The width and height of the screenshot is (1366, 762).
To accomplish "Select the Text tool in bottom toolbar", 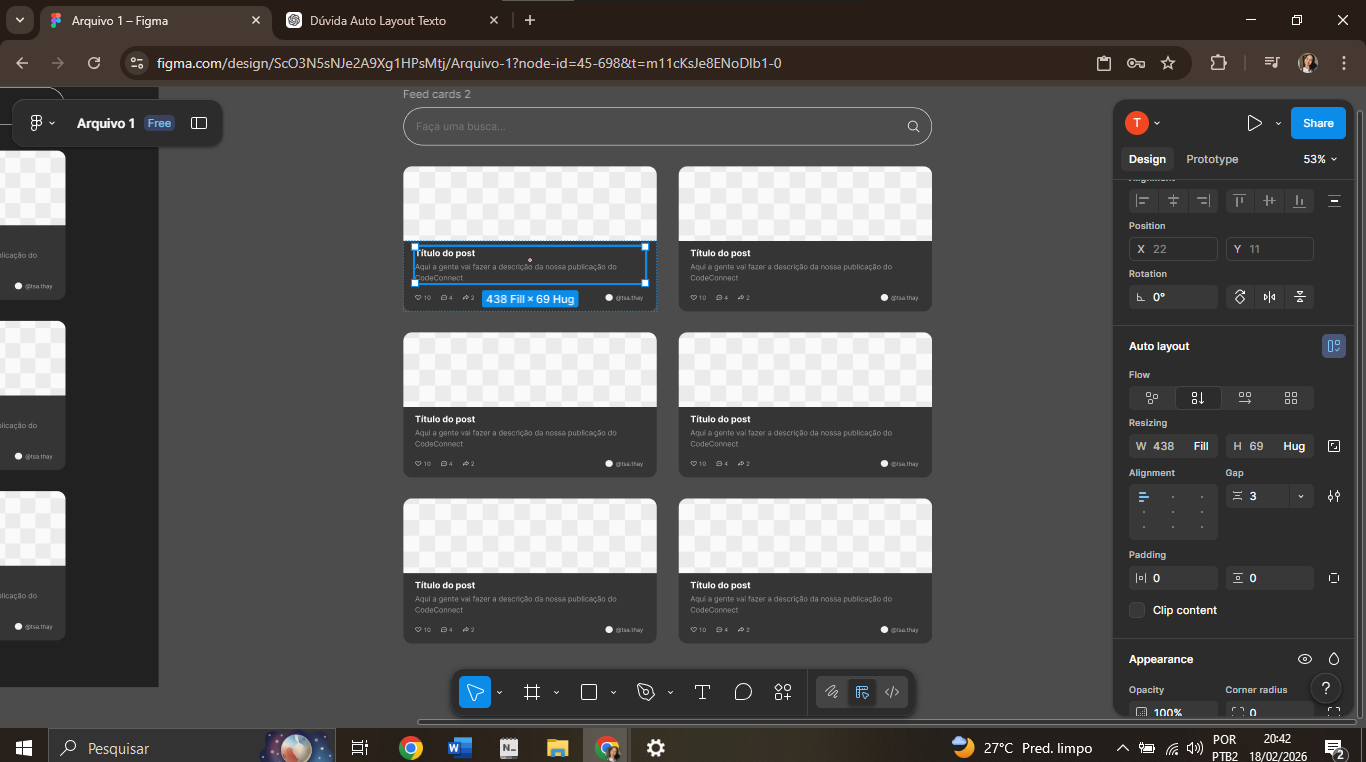I will tap(702, 692).
